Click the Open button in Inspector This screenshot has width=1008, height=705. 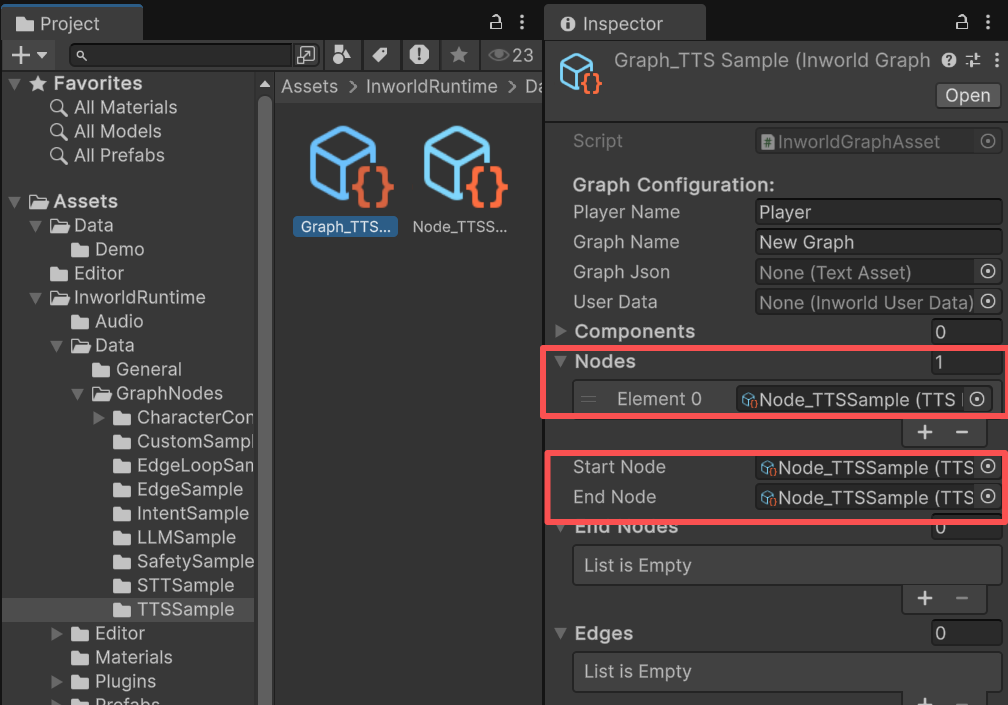968,95
